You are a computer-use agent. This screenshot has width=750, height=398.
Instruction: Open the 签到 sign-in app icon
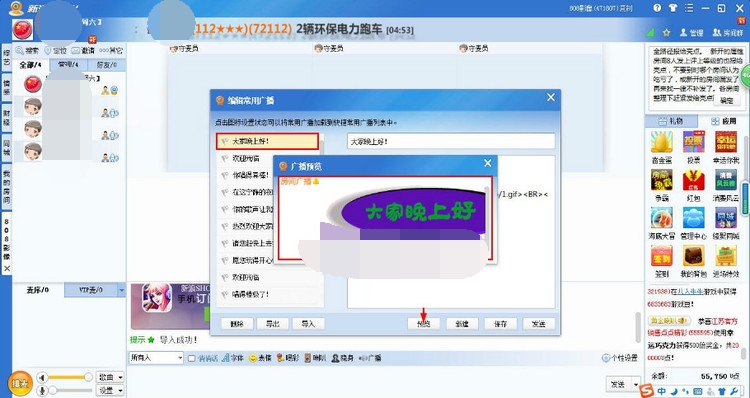662,256
